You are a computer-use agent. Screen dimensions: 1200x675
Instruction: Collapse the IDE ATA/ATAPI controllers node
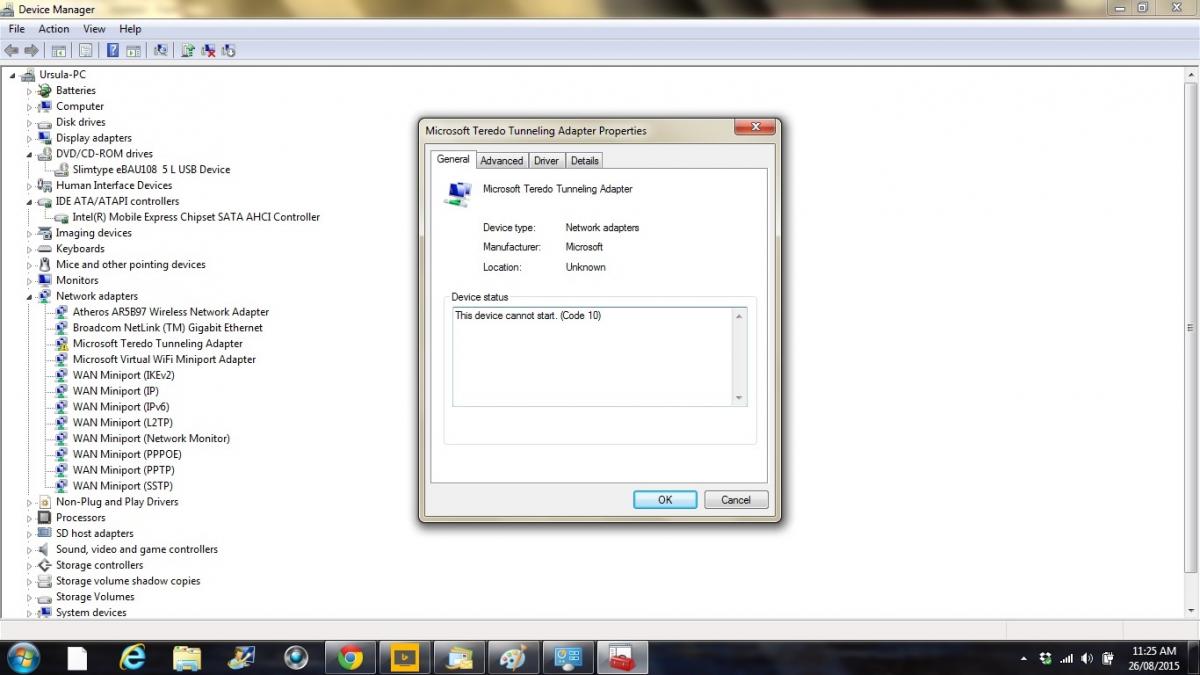tap(29, 201)
